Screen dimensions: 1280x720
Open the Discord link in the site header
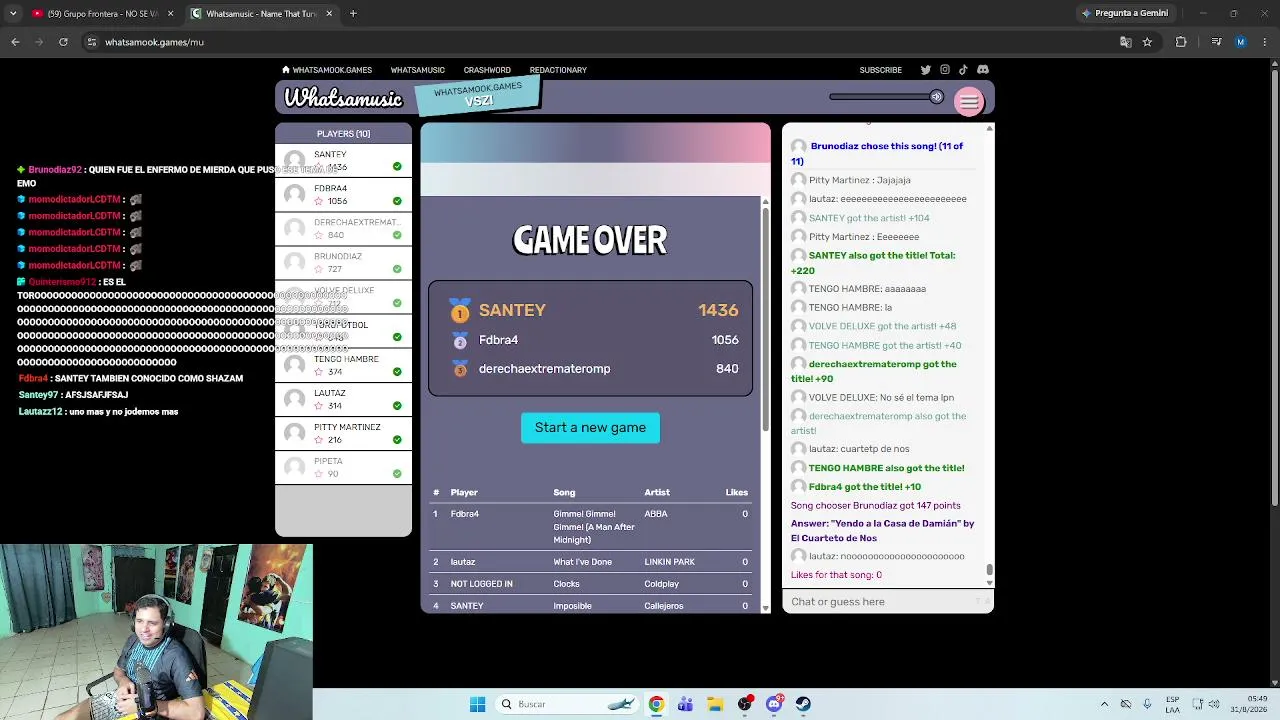(x=983, y=70)
